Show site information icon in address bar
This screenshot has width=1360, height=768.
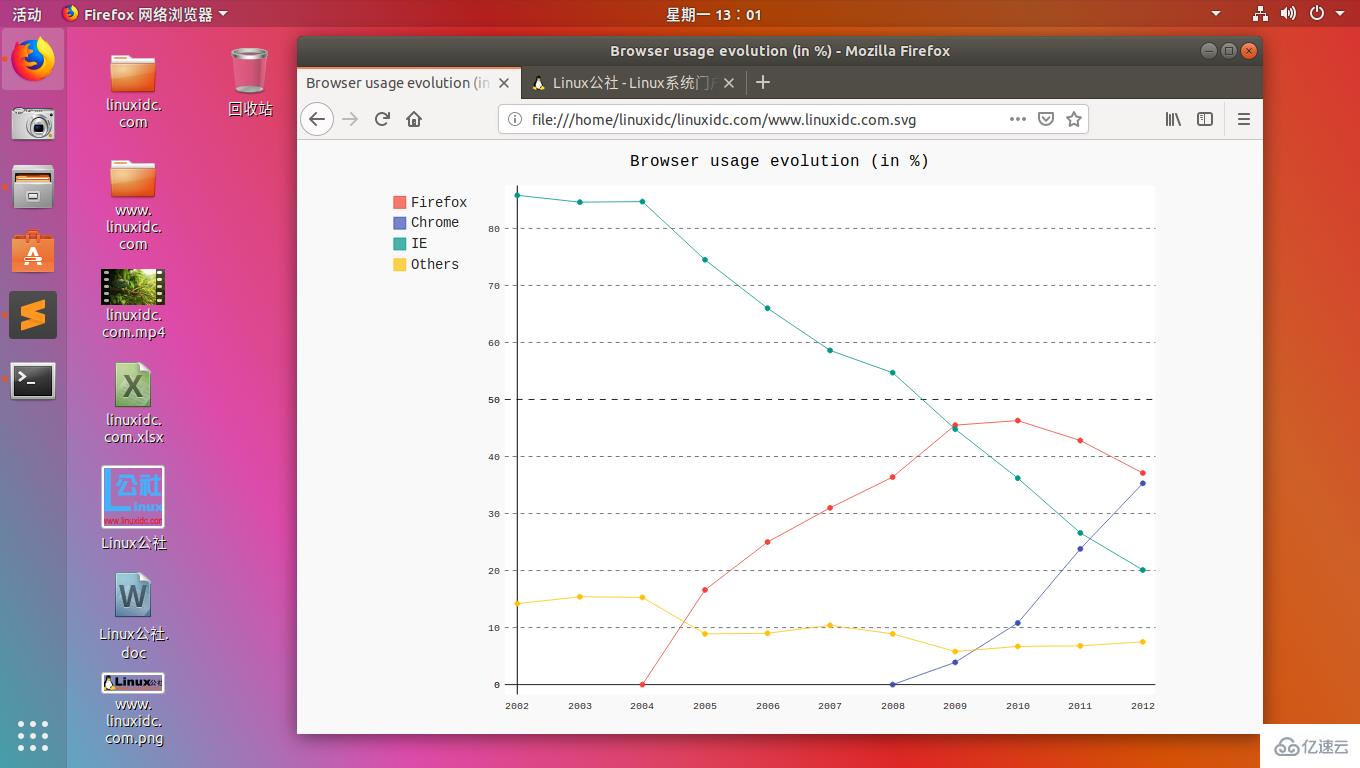pyautogui.click(x=515, y=119)
